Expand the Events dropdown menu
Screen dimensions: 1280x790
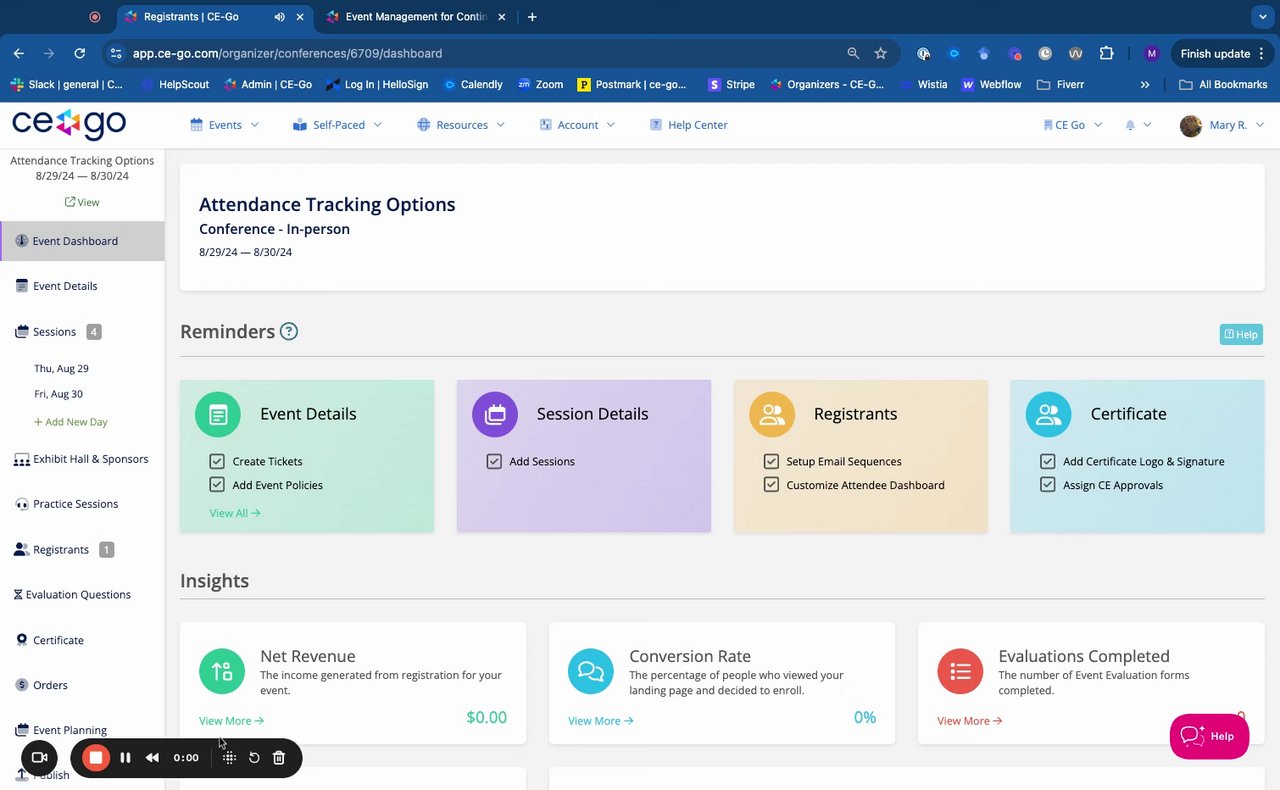pos(225,125)
